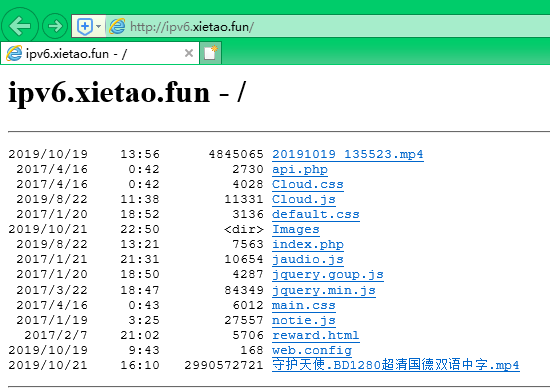Go back with the browser back arrow
Viewport: 550px width, 392px height.
20,26
